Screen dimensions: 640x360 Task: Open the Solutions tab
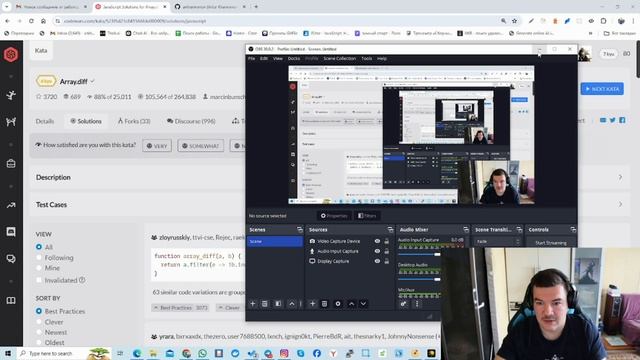(86, 121)
